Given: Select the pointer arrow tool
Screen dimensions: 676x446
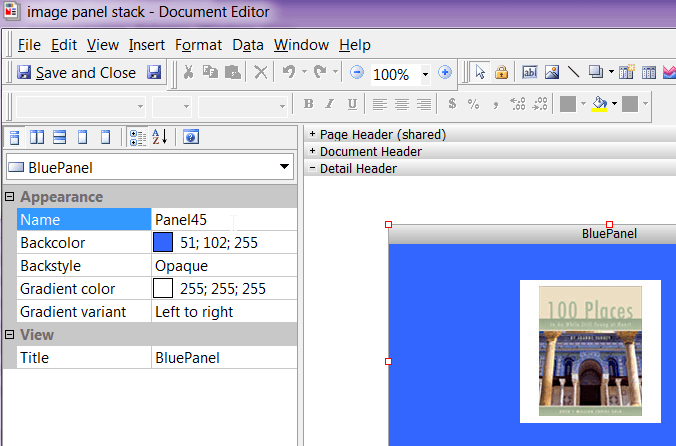Looking at the screenshot, I should pos(480,73).
